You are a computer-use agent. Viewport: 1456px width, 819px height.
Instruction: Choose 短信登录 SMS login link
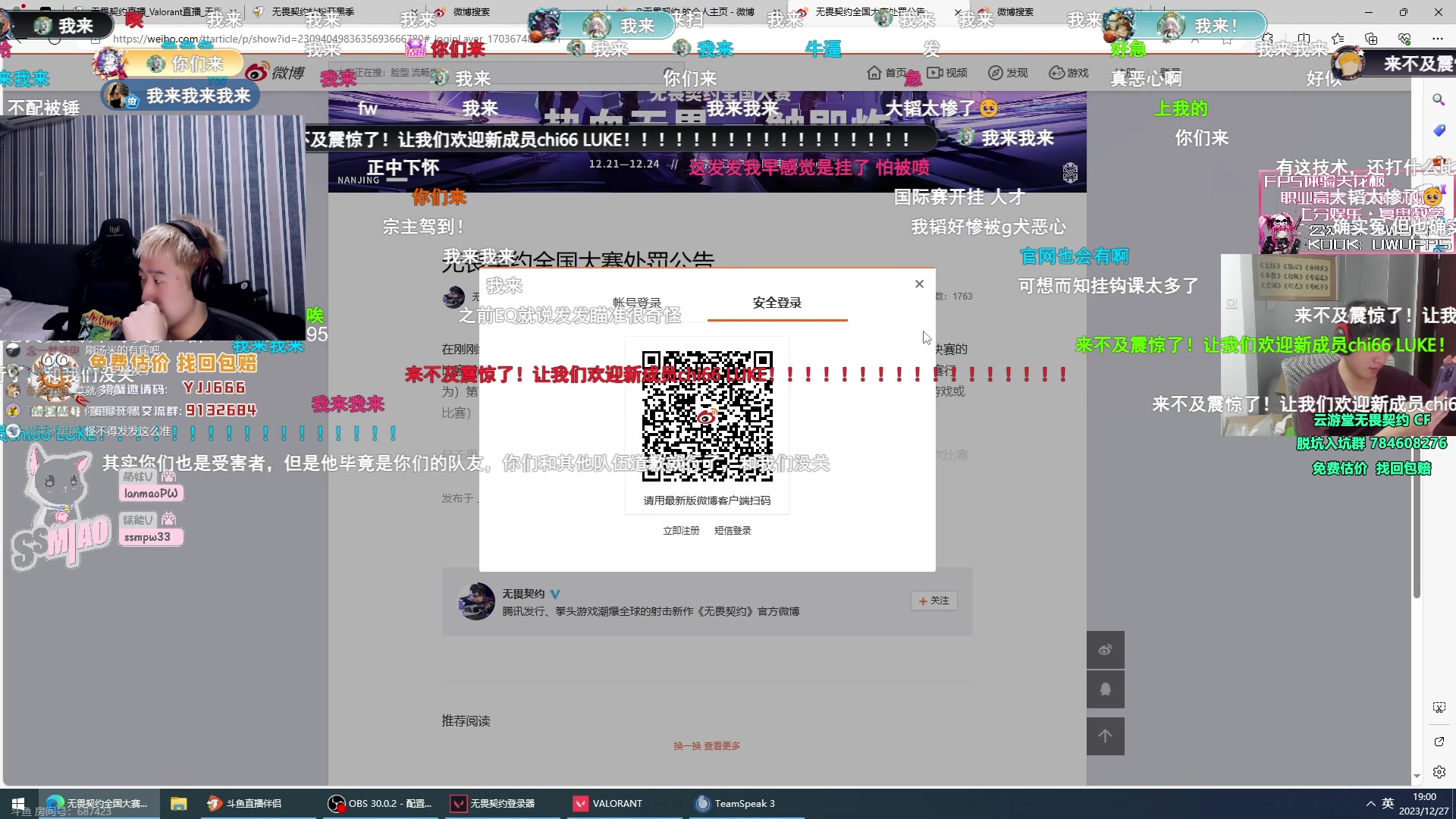pos(733,530)
